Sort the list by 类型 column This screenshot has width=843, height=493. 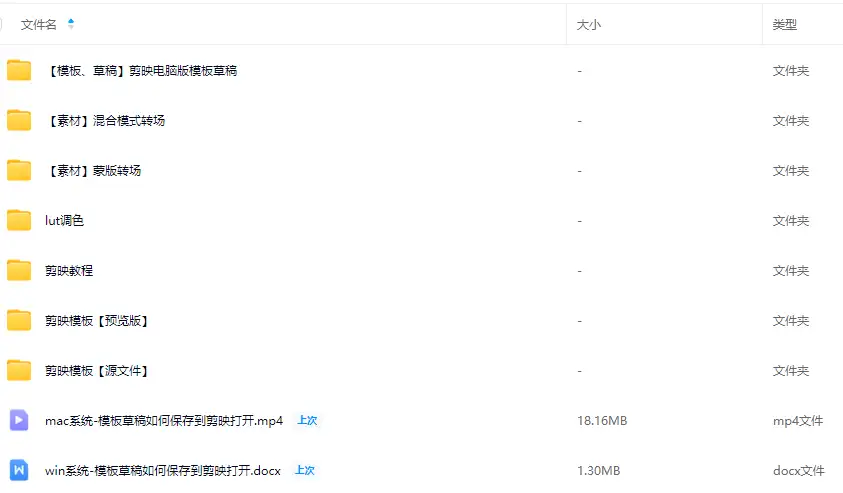click(x=785, y=24)
